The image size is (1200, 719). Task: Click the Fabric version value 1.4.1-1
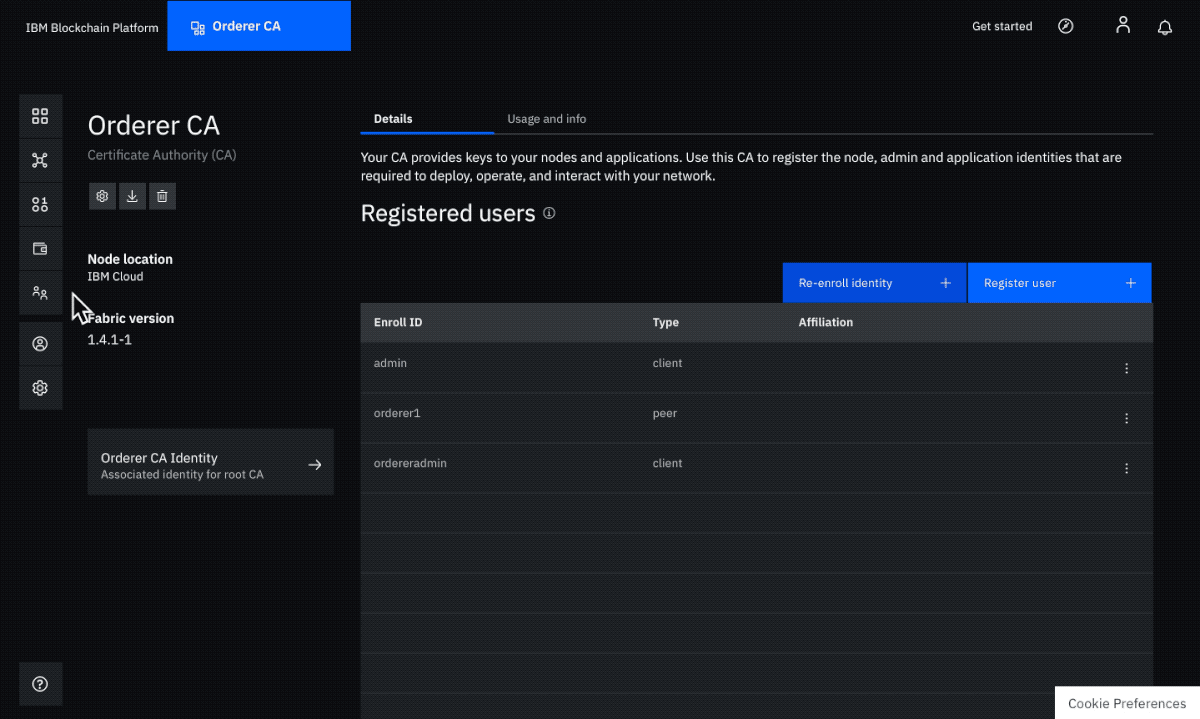click(110, 340)
